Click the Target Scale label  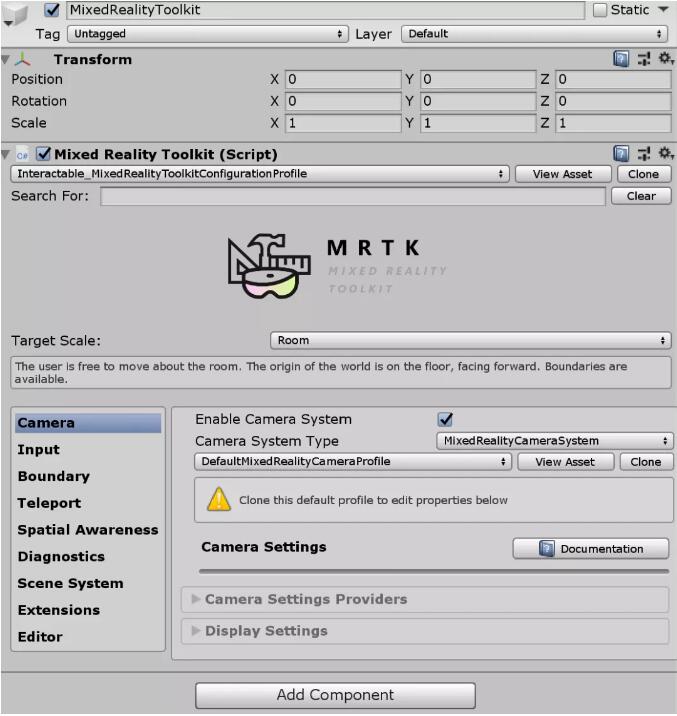56,341
